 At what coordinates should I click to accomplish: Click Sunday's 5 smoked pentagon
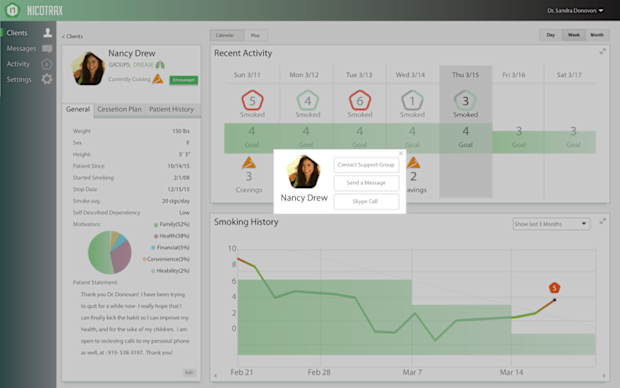[x=252, y=101]
